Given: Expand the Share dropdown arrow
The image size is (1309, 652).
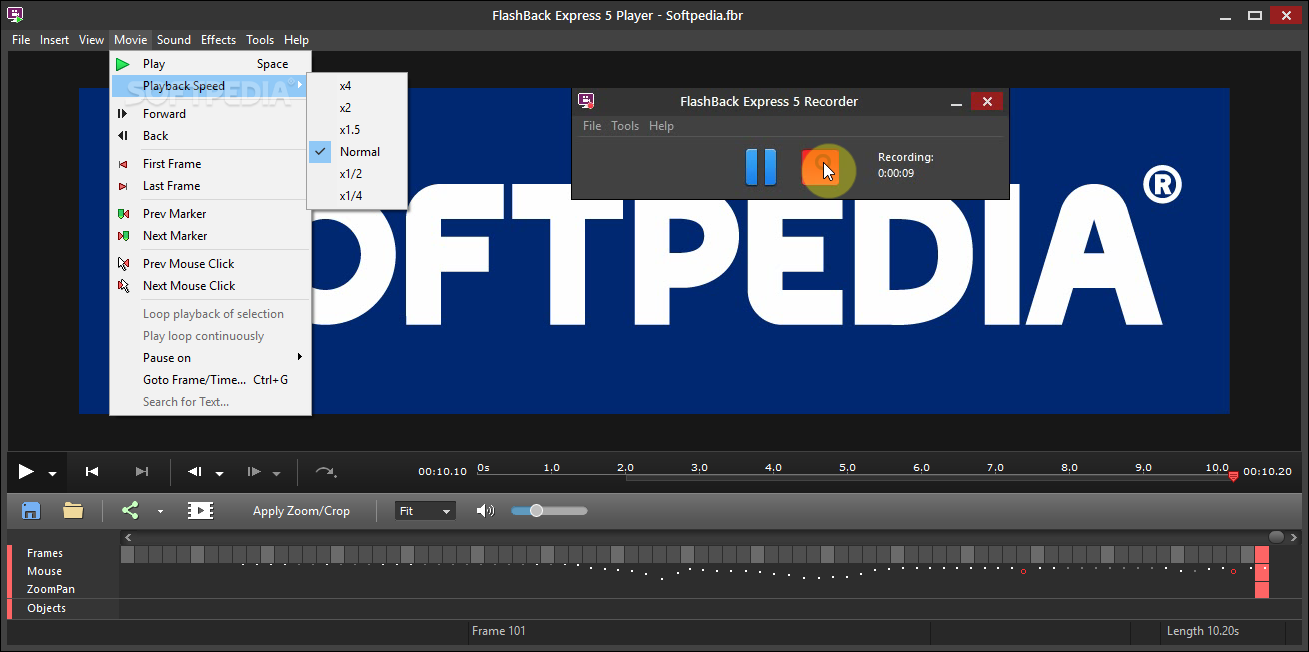Looking at the screenshot, I should point(160,511).
